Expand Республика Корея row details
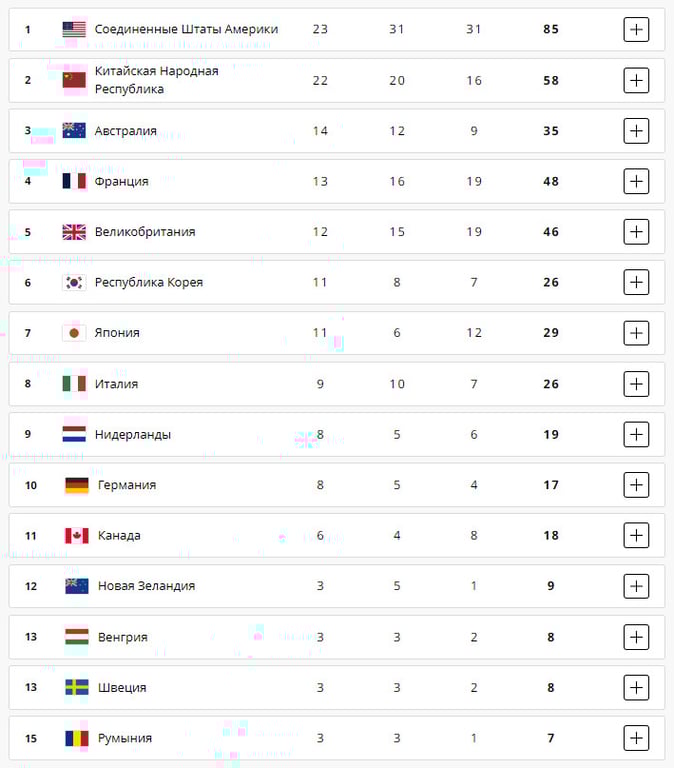The width and height of the screenshot is (674, 768). (636, 282)
